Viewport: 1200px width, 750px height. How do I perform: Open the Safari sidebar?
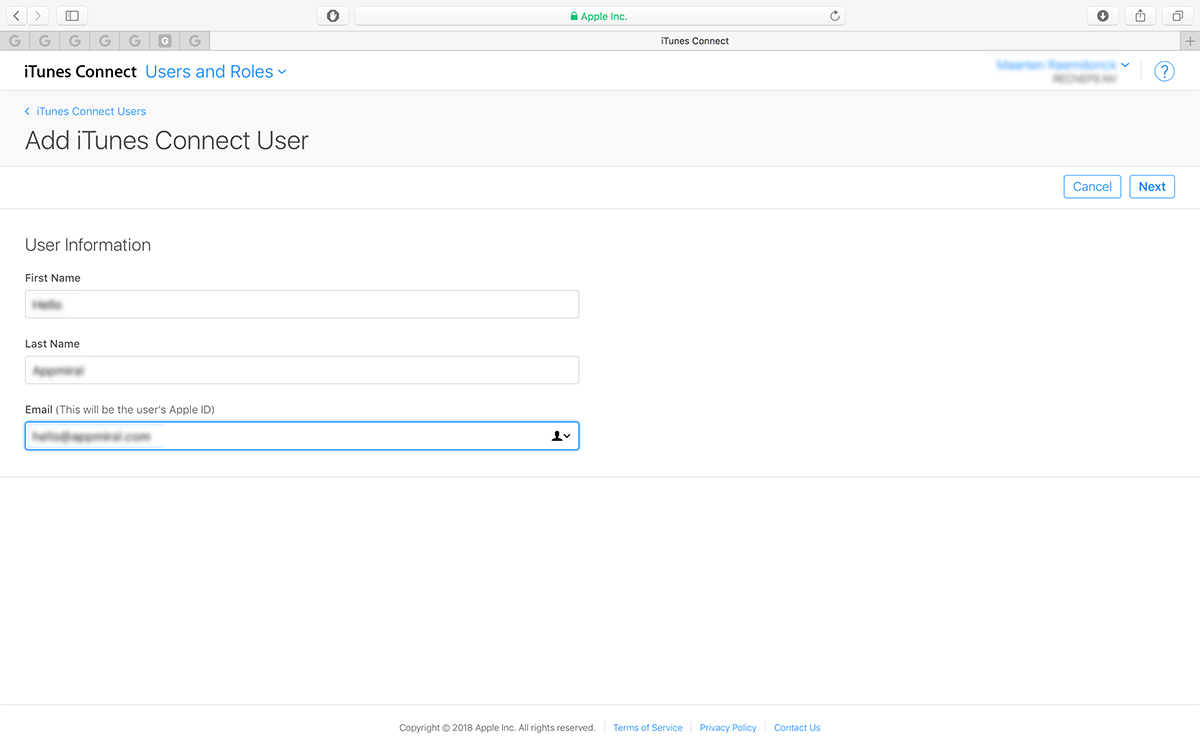pyautogui.click(x=70, y=15)
